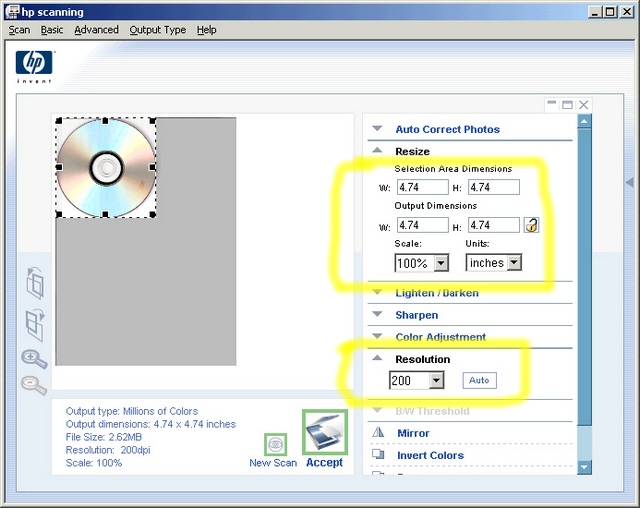Click the 'Output dimensions: 4.74 x 4.74 inches' text
The width and height of the screenshot is (640, 508).
click(151, 424)
